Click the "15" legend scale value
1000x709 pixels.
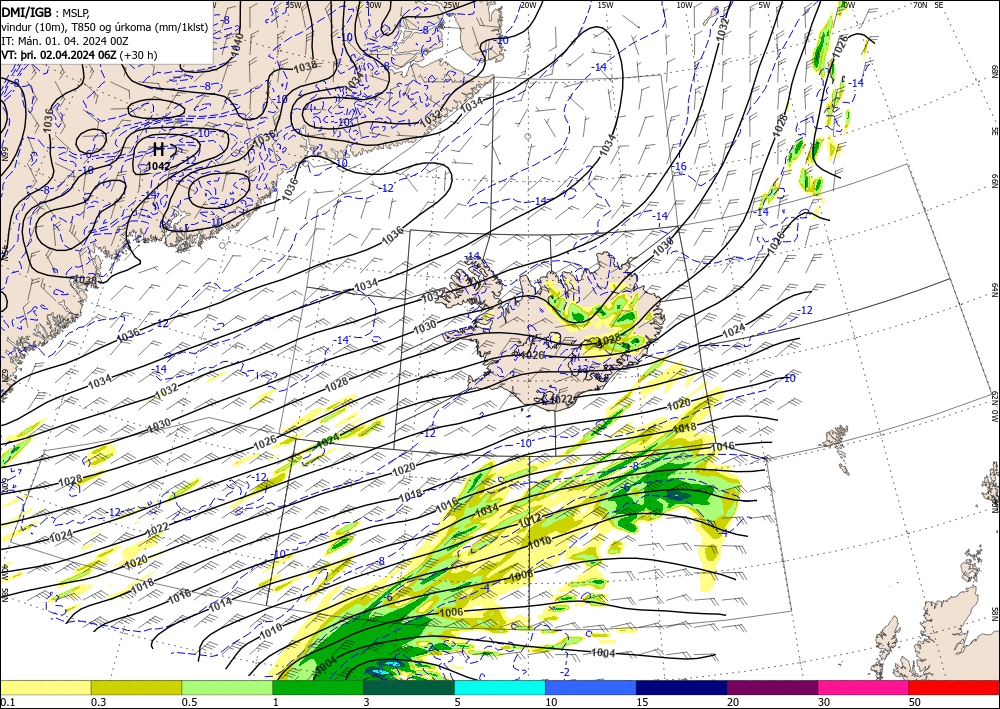[642, 702]
